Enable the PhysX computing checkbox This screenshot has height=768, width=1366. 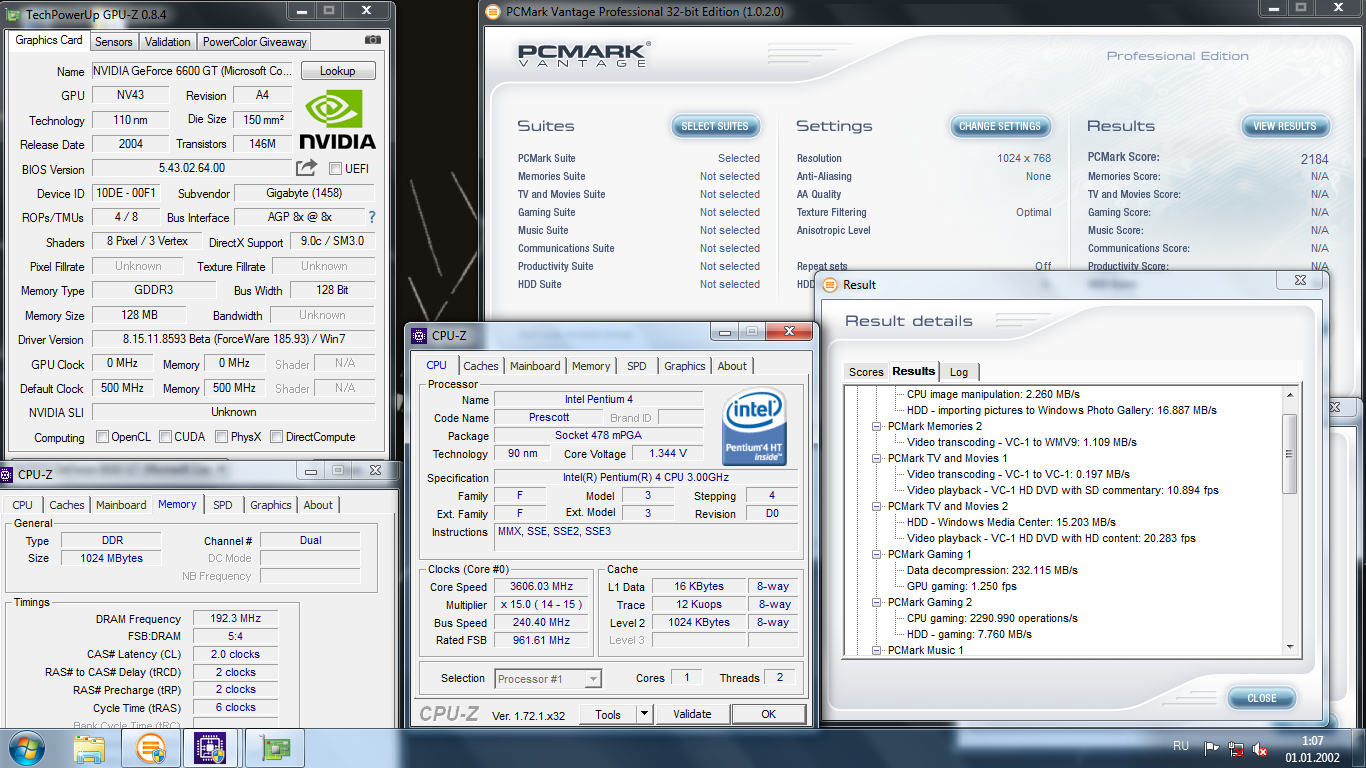(x=222, y=437)
